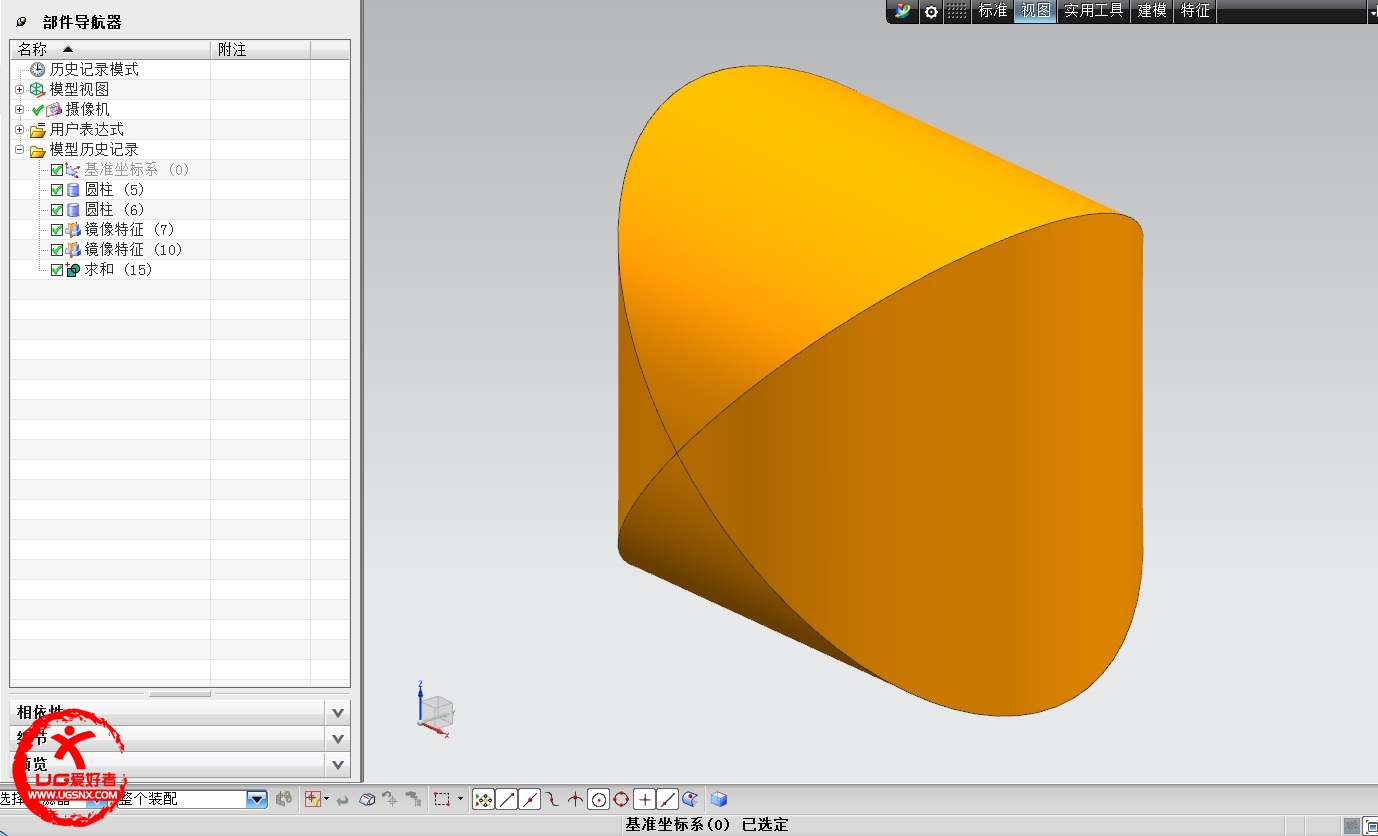Toggle the control point snap icon
The height and width of the screenshot is (836, 1378).
click(x=552, y=799)
